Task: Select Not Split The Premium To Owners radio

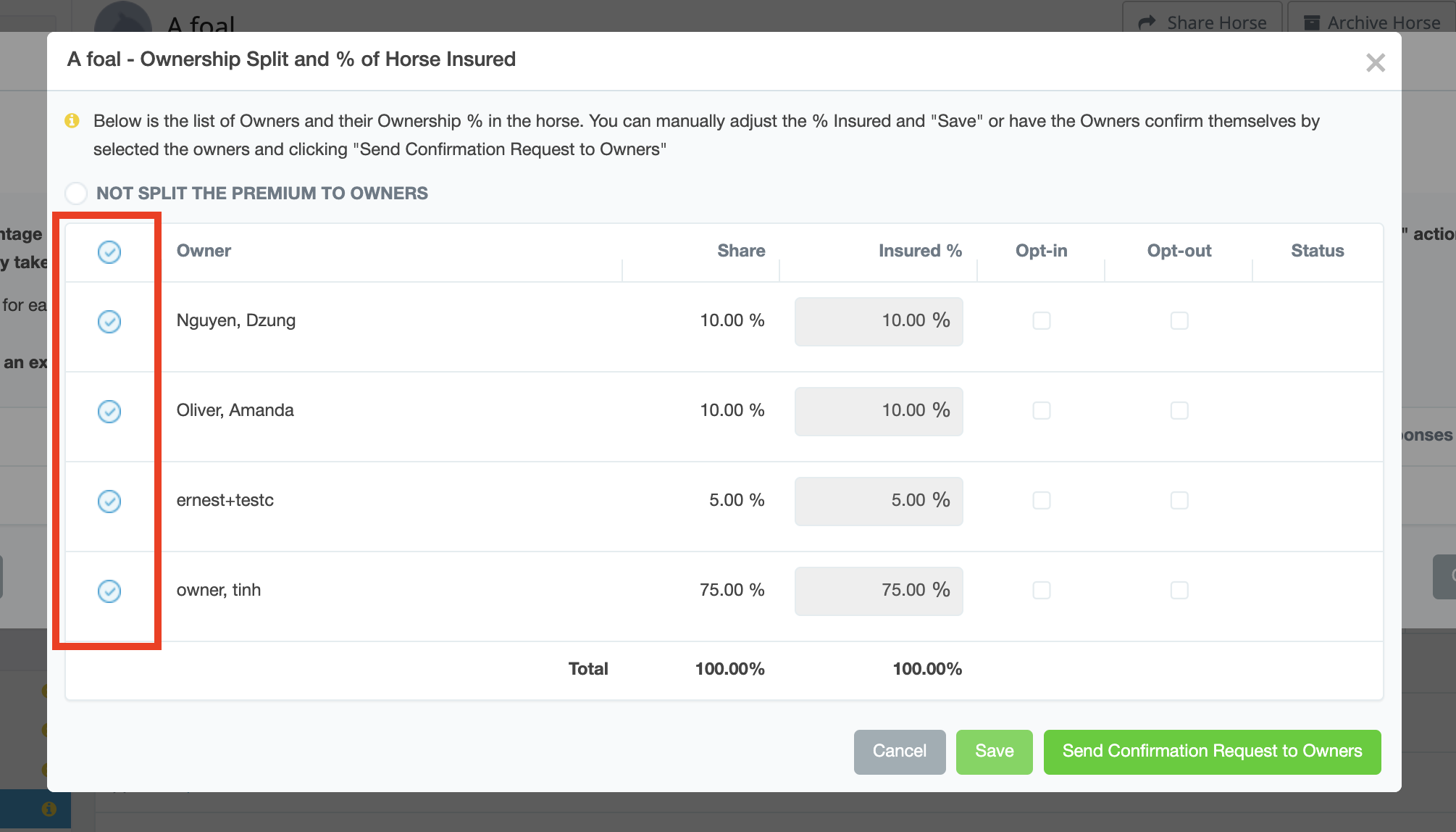Action: (x=76, y=194)
